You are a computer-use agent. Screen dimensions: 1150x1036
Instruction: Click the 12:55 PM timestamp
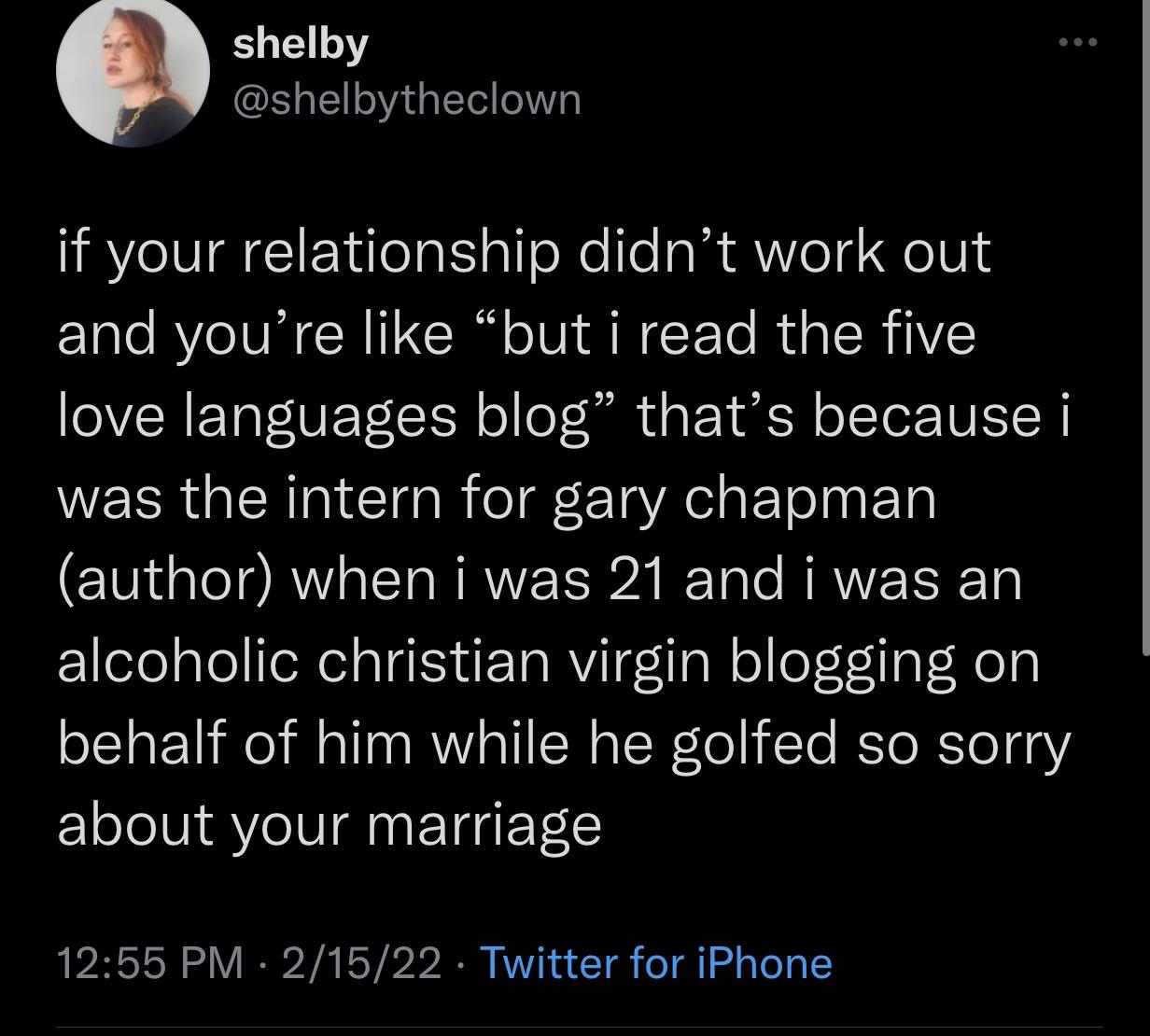click(x=149, y=962)
